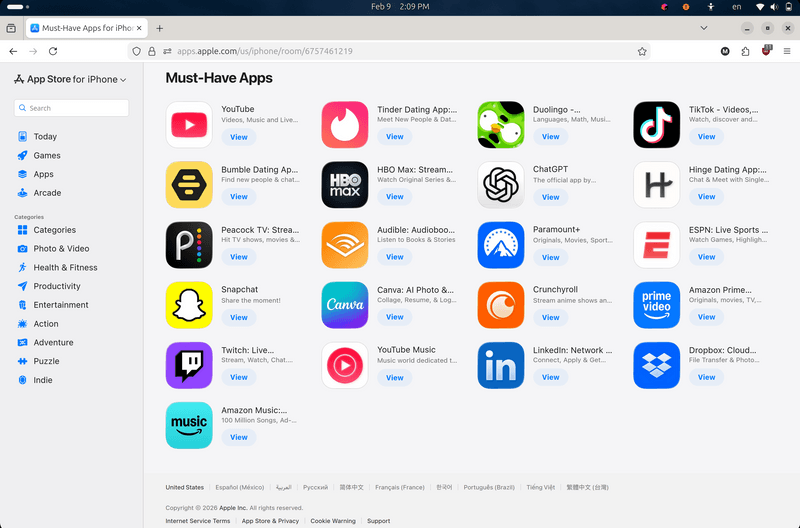
Task: Click View button for Snapchat
Action: point(239,317)
